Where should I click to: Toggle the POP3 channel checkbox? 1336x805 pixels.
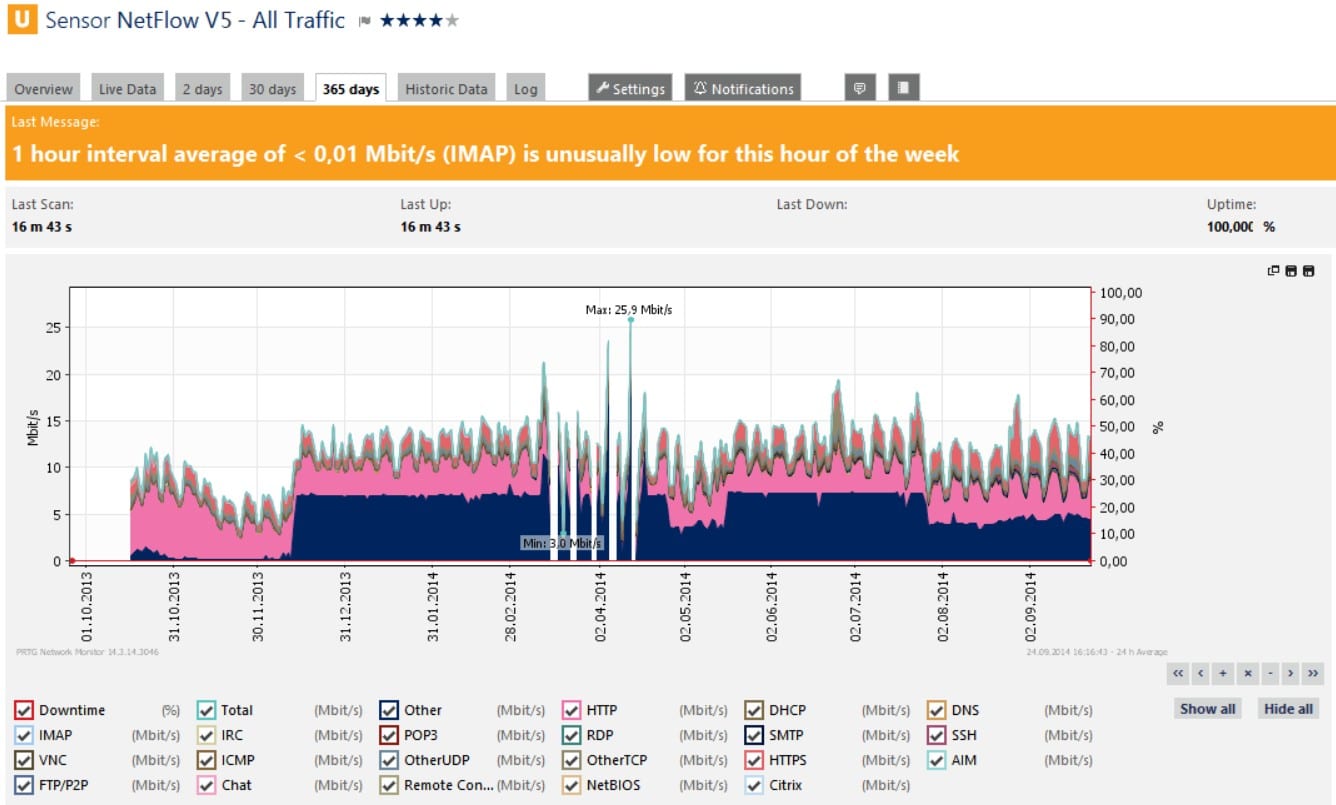point(389,735)
